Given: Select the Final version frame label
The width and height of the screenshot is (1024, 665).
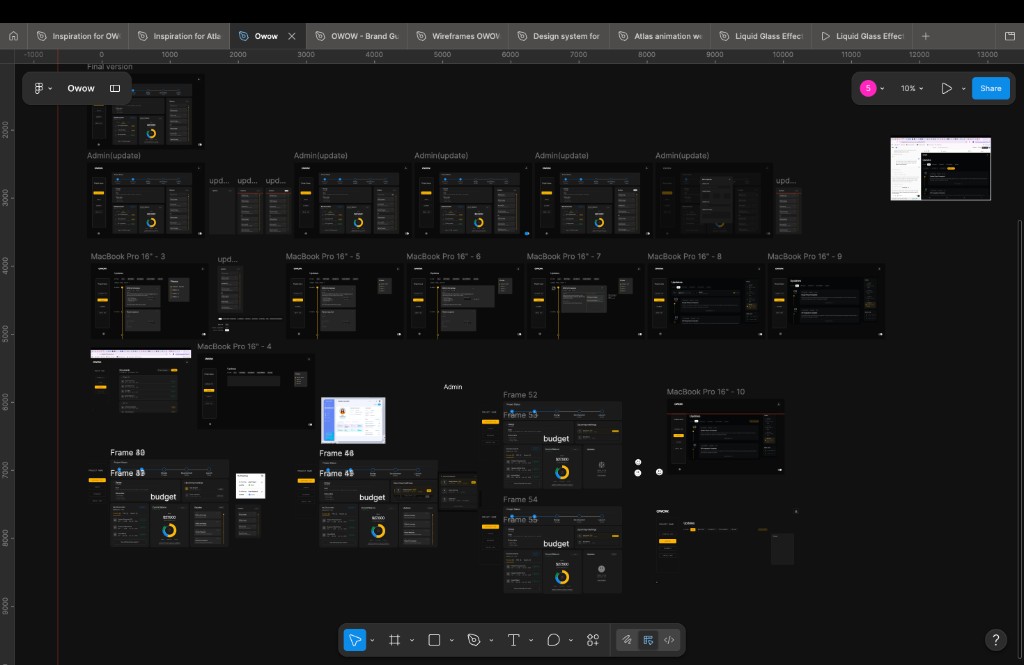Looking at the screenshot, I should (x=110, y=67).
